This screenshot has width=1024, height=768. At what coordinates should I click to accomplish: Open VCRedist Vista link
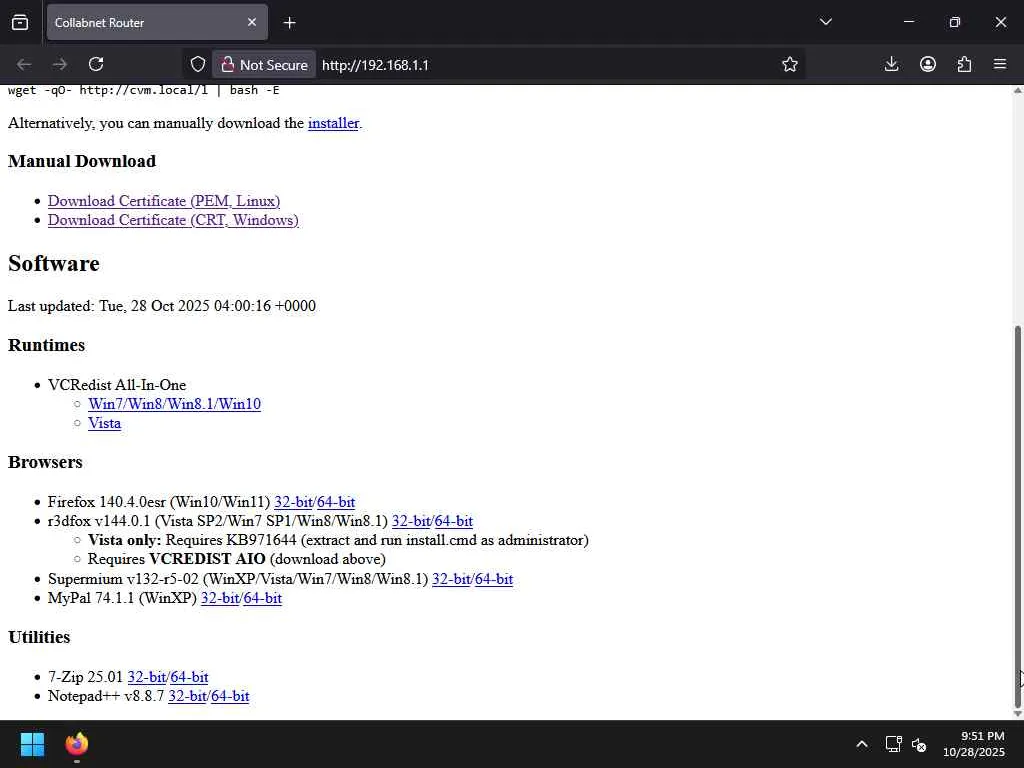tap(104, 423)
